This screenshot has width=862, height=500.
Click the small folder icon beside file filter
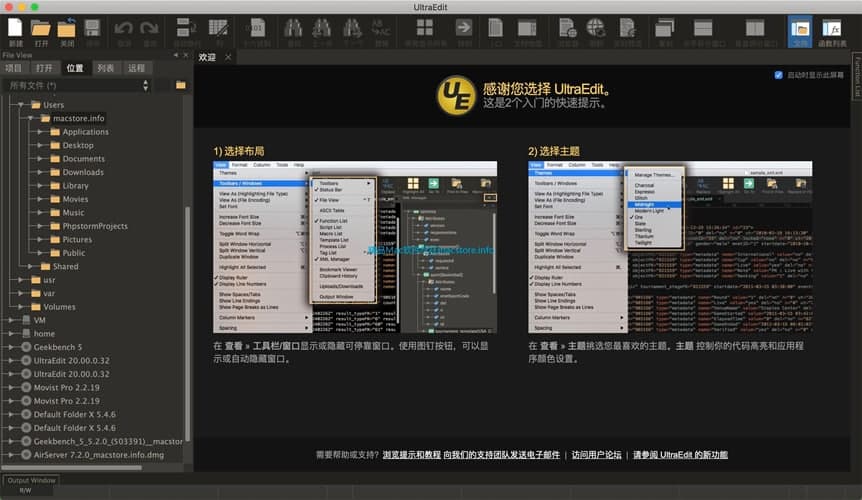(x=181, y=85)
